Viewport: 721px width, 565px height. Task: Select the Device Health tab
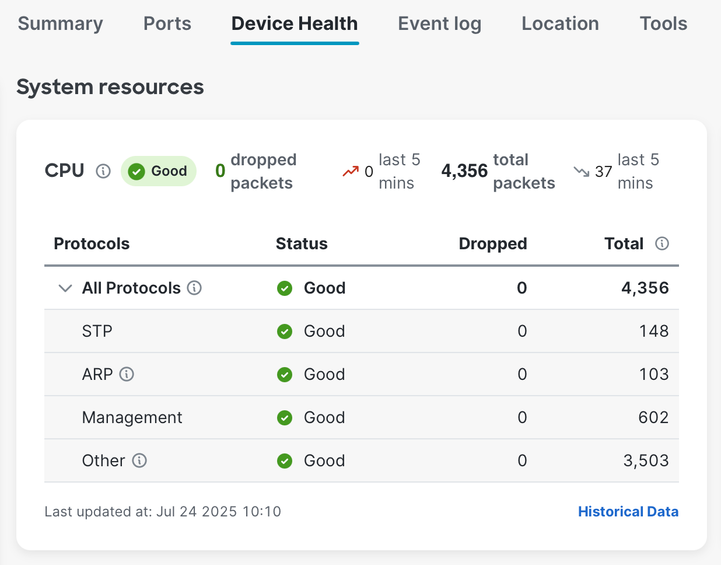coord(294,24)
